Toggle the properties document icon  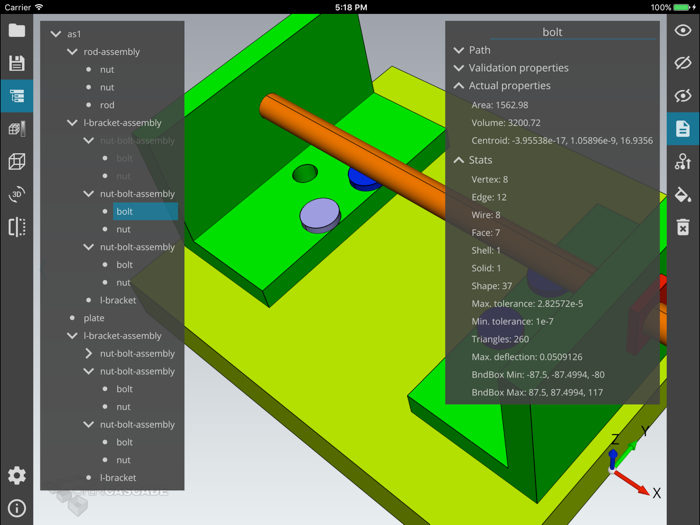pyautogui.click(x=683, y=129)
